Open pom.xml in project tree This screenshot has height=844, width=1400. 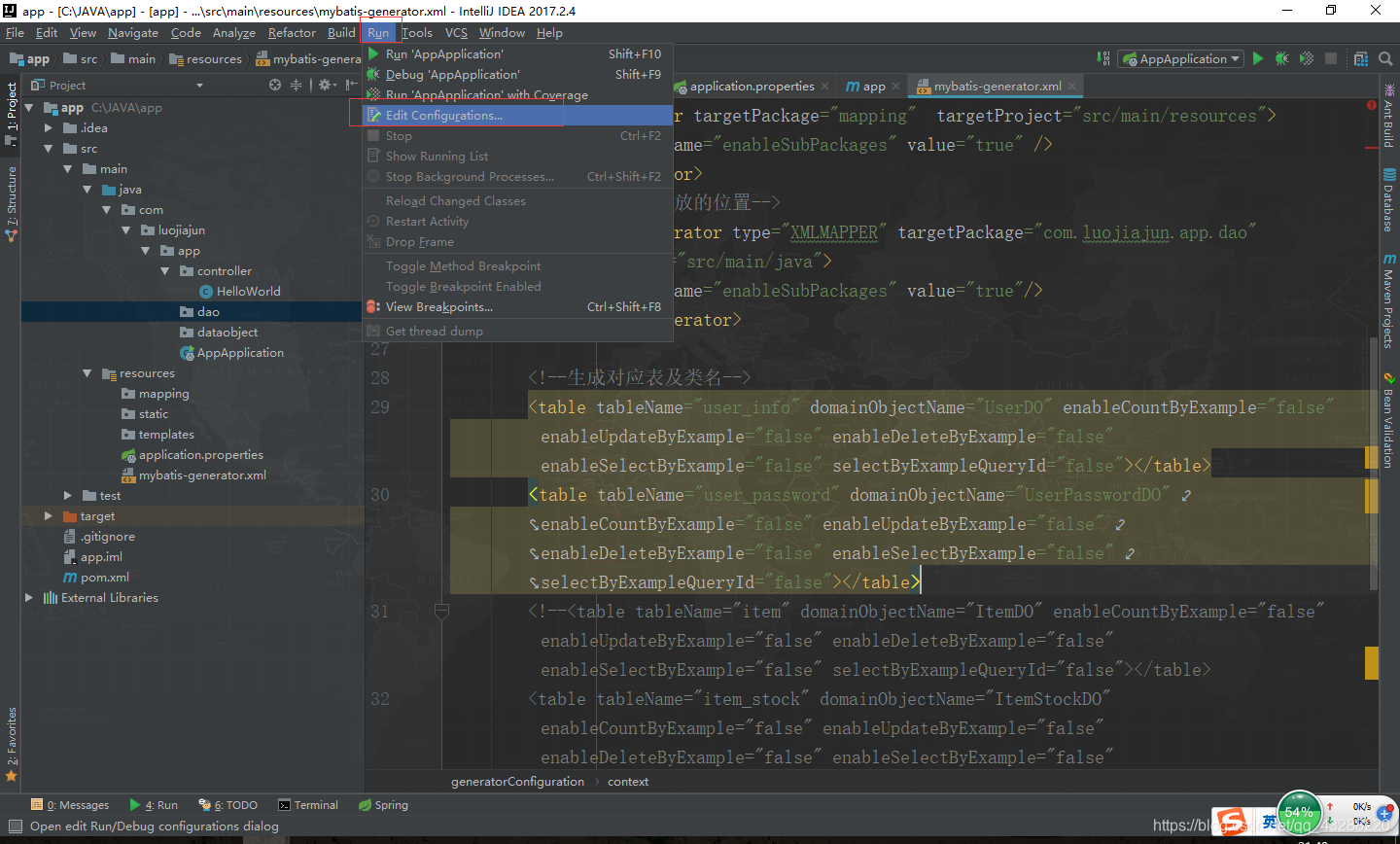(95, 578)
